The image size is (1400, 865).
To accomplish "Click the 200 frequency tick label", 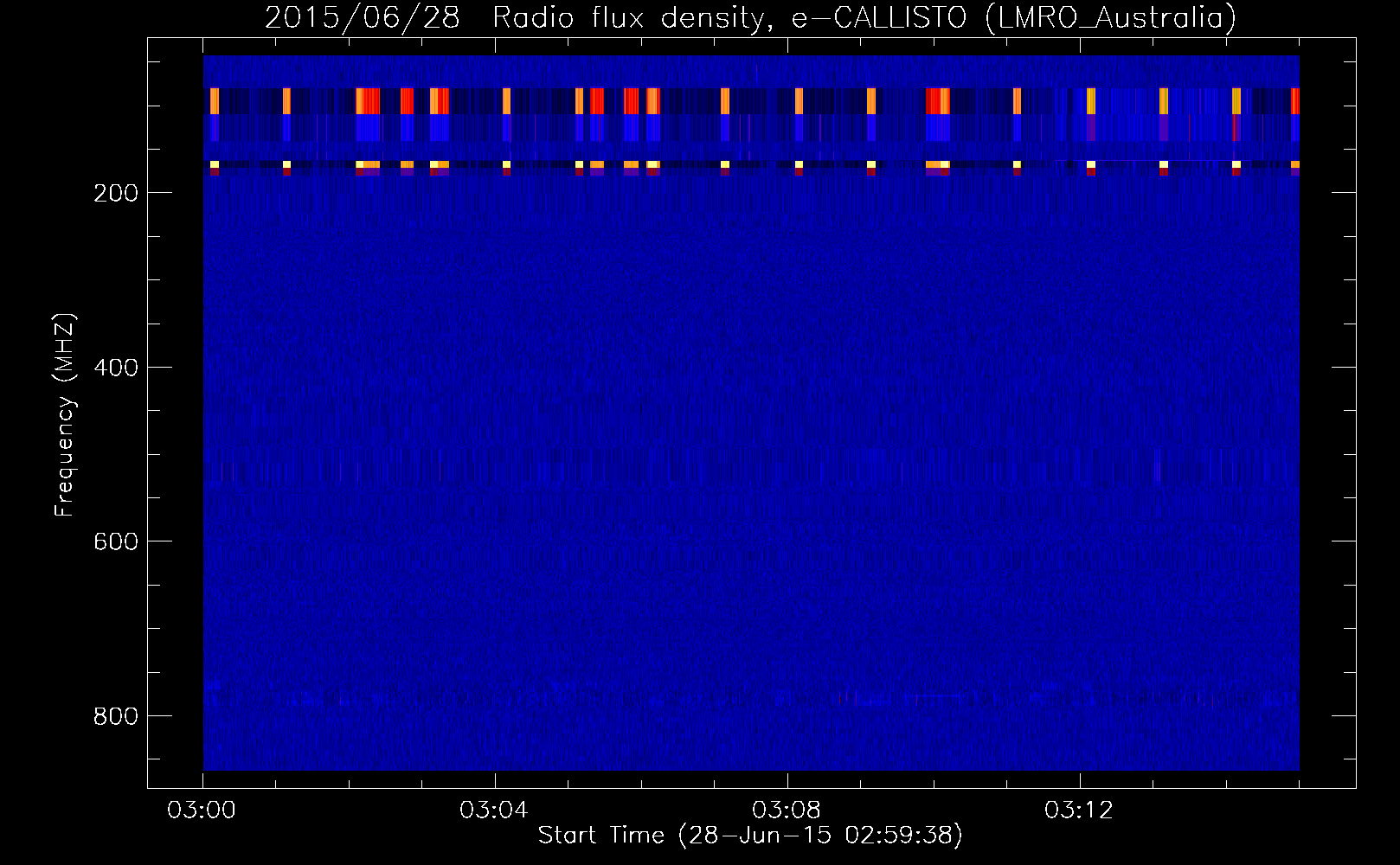I will (114, 193).
